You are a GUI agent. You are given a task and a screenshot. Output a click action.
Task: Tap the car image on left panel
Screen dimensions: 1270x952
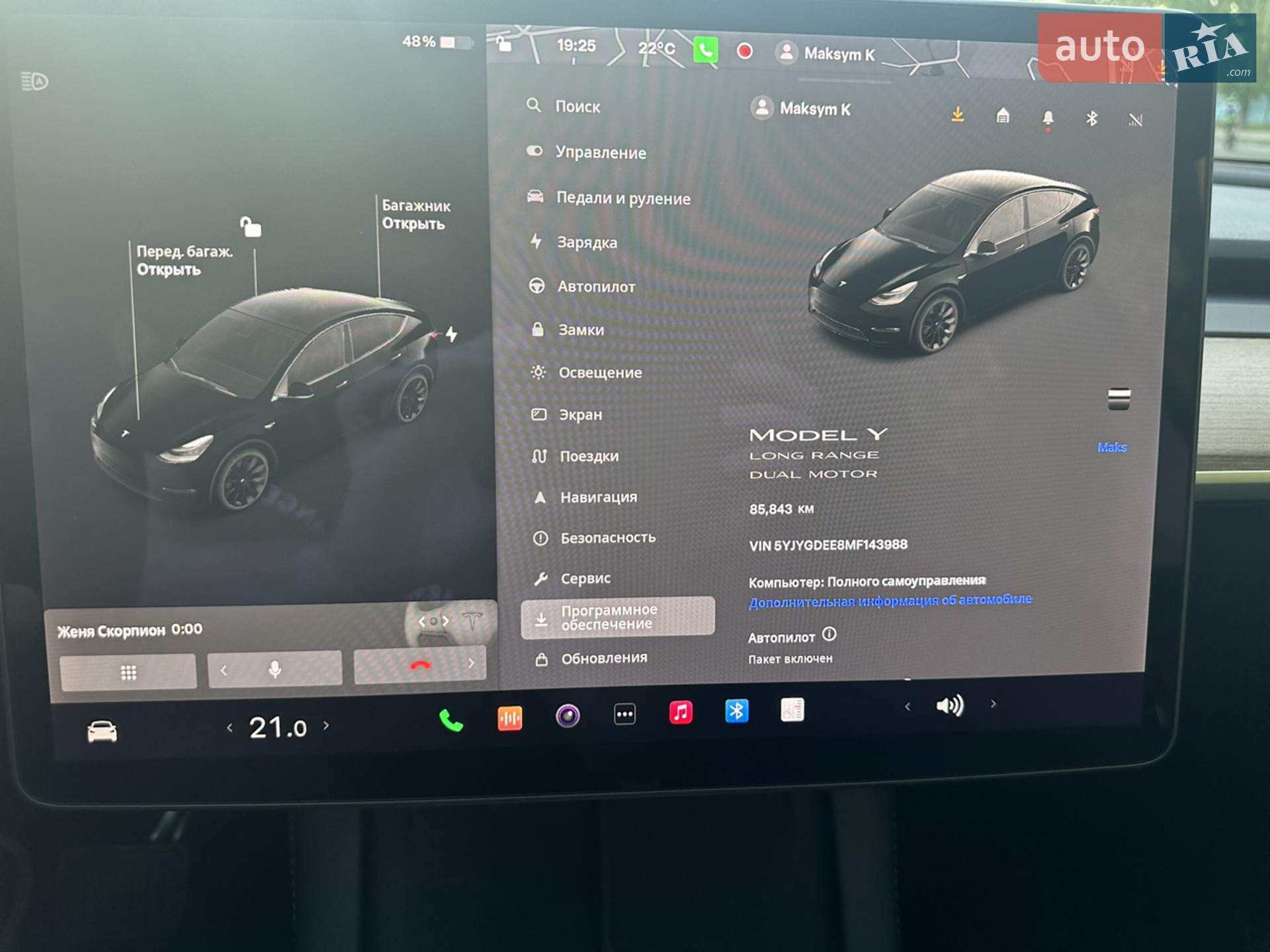(265, 399)
